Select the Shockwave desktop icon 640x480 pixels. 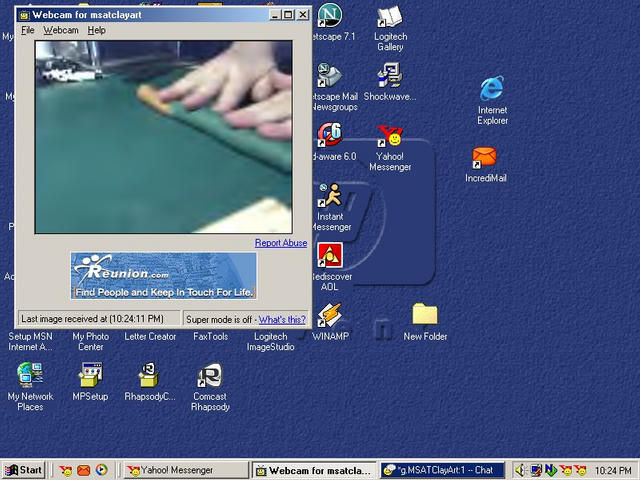tap(390, 75)
